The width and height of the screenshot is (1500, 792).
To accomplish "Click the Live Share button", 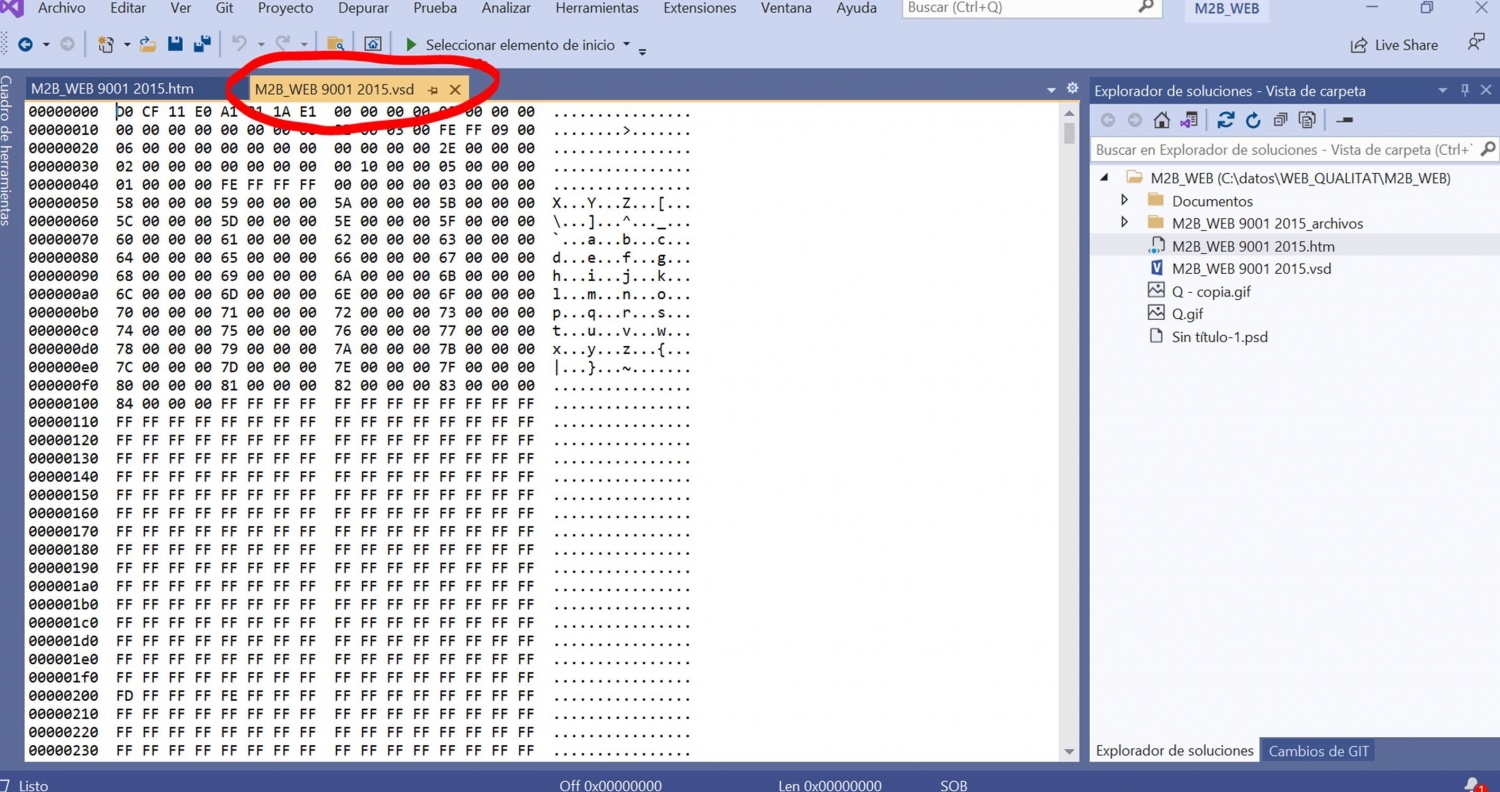I will pos(1394,45).
